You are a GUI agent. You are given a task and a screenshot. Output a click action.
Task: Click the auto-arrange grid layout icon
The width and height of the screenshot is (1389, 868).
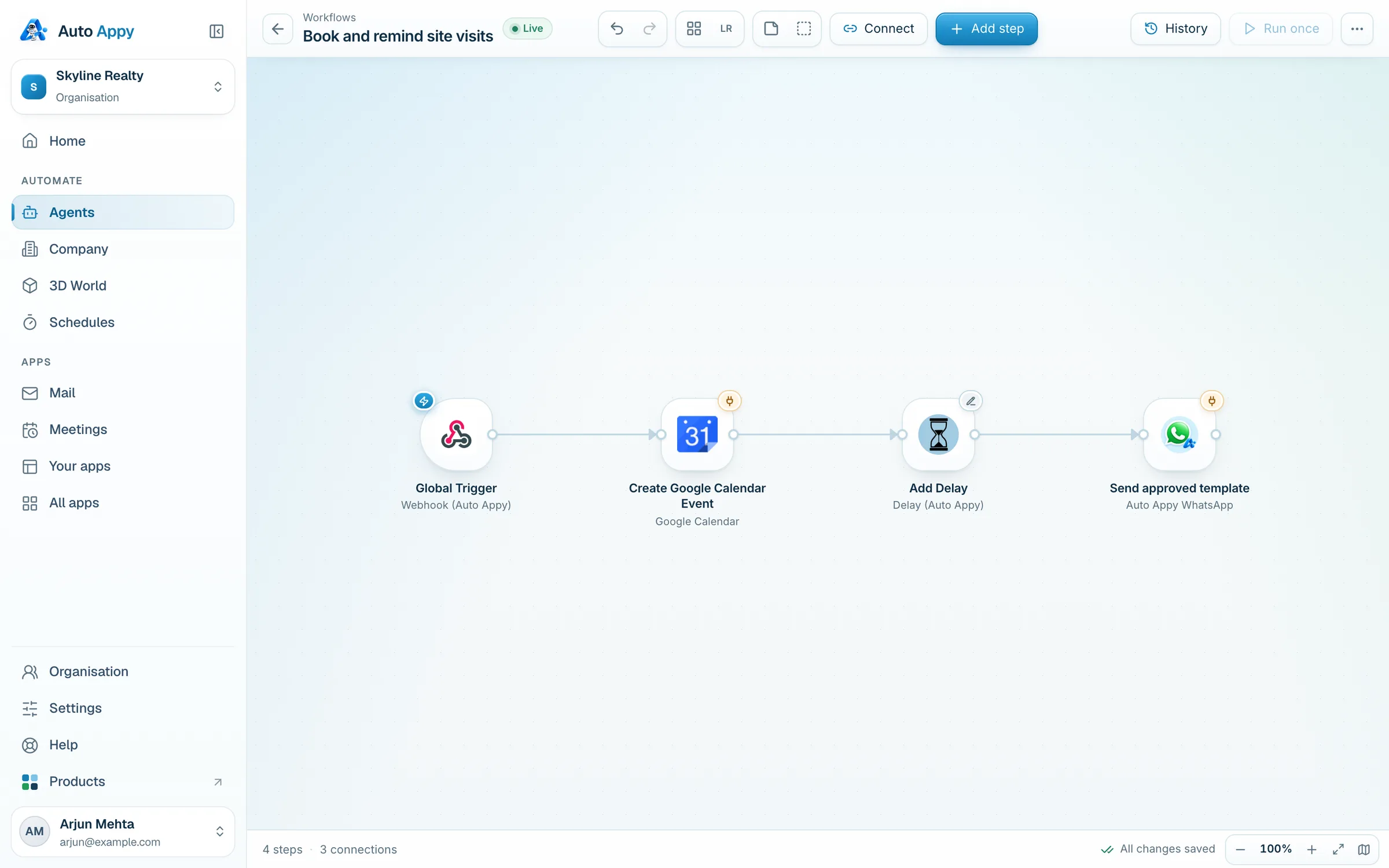[693, 28]
